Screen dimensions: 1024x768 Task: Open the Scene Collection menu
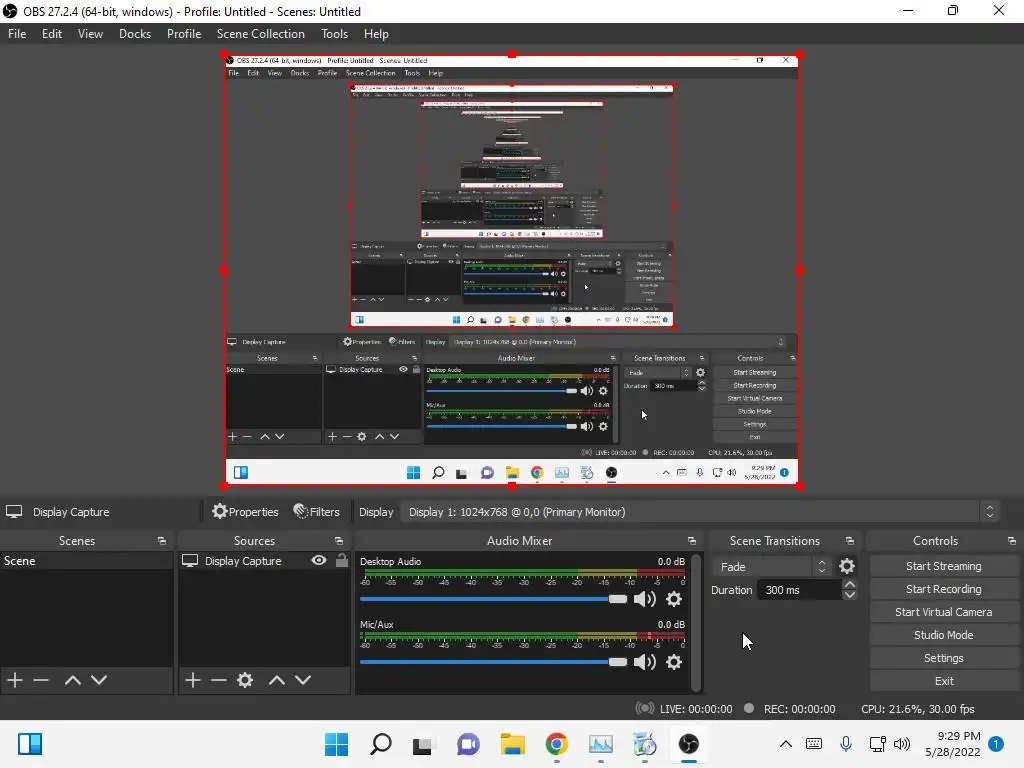coord(261,34)
